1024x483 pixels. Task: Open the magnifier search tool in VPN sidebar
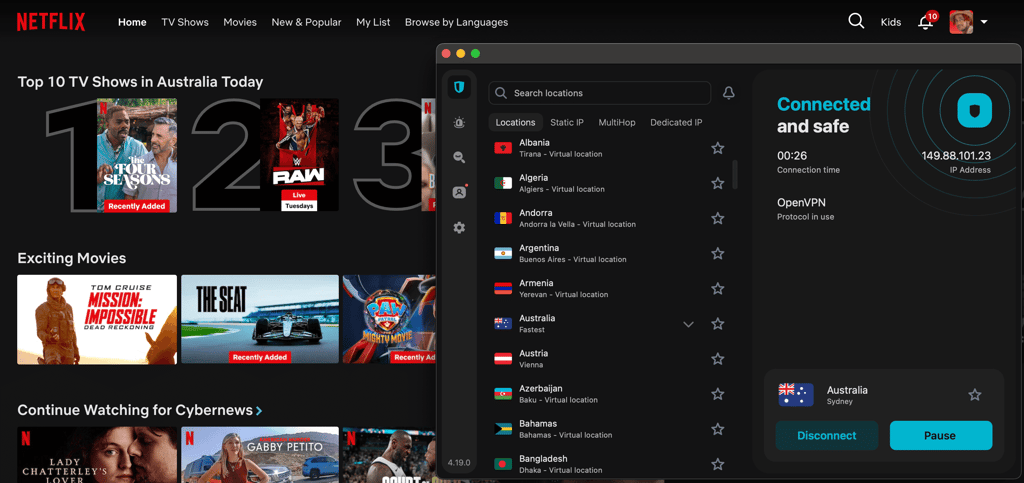(459, 157)
